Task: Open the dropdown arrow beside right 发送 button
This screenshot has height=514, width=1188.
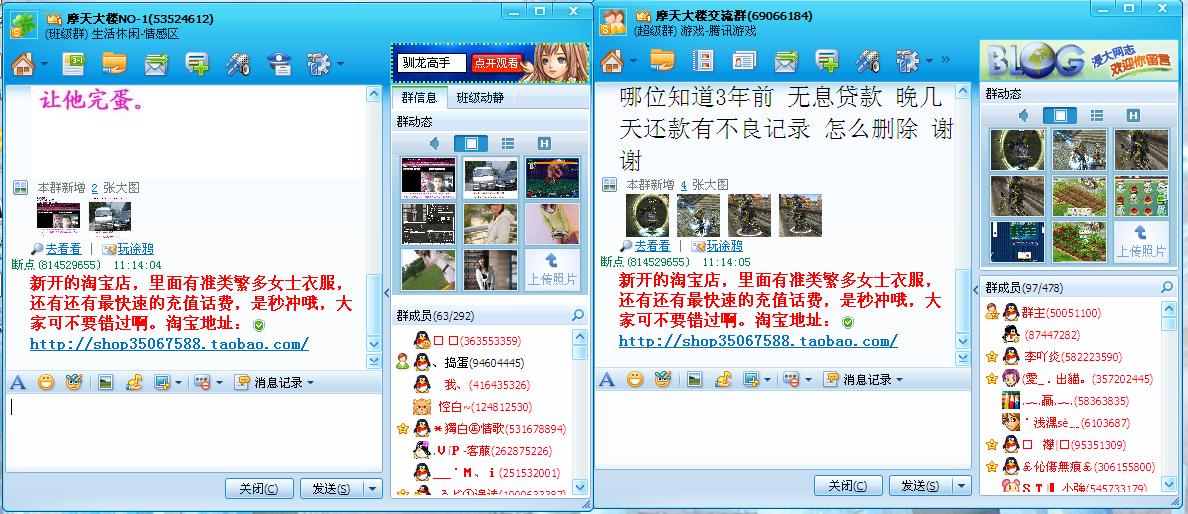Action: (962, 485)
